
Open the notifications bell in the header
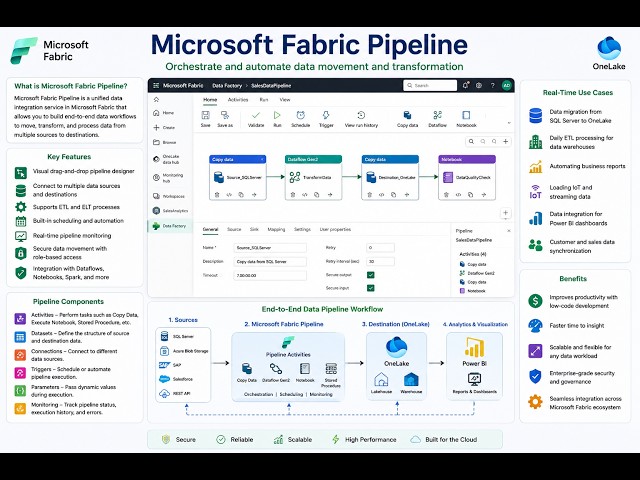465,85
